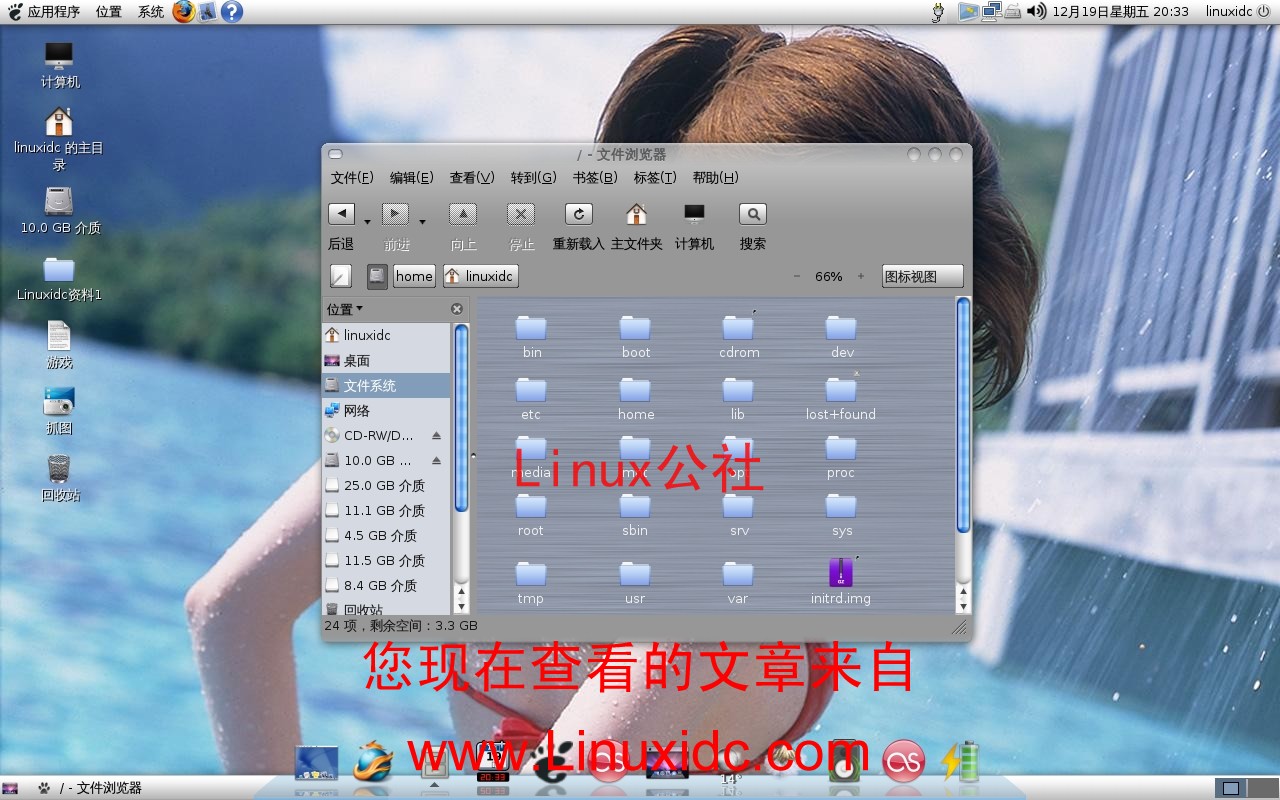The height and width of the screenshot is (800, 1280).
Task: Click the 后退 (Back) navigation icon
Action: point(340,213)
